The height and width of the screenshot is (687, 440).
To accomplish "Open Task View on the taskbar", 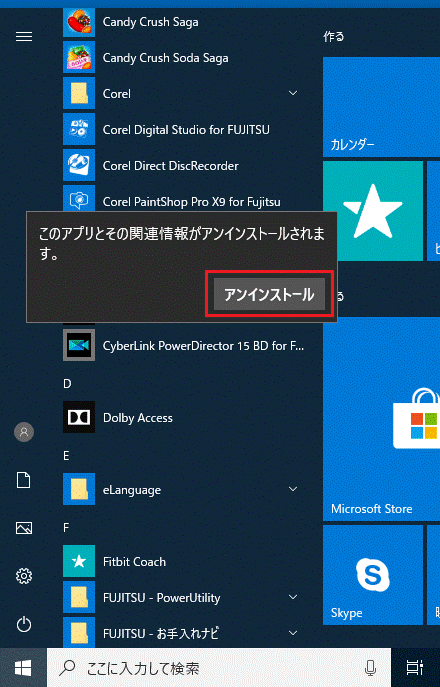I will (415, 668).
